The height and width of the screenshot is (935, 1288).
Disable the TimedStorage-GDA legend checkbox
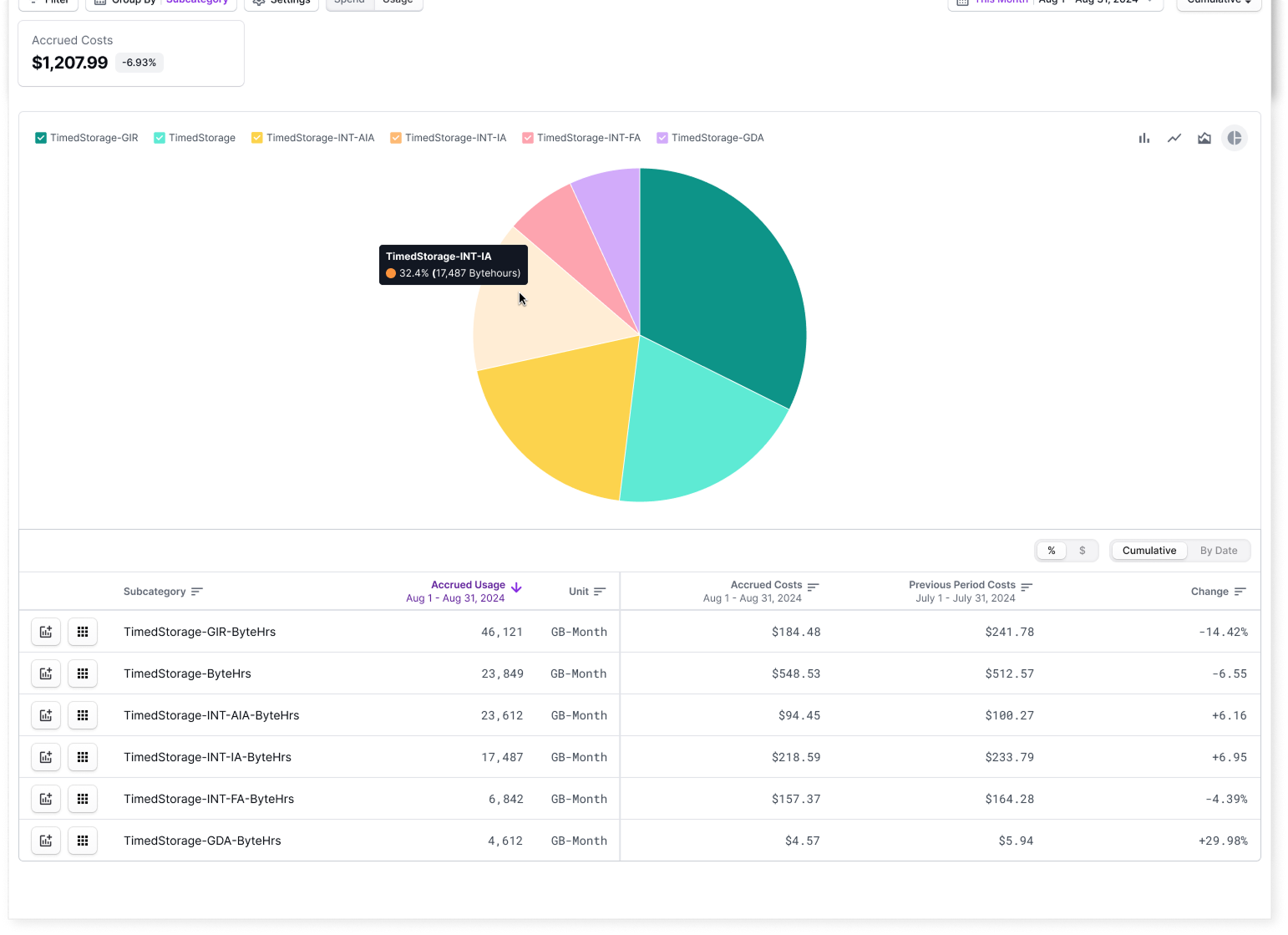click(662, 138)
